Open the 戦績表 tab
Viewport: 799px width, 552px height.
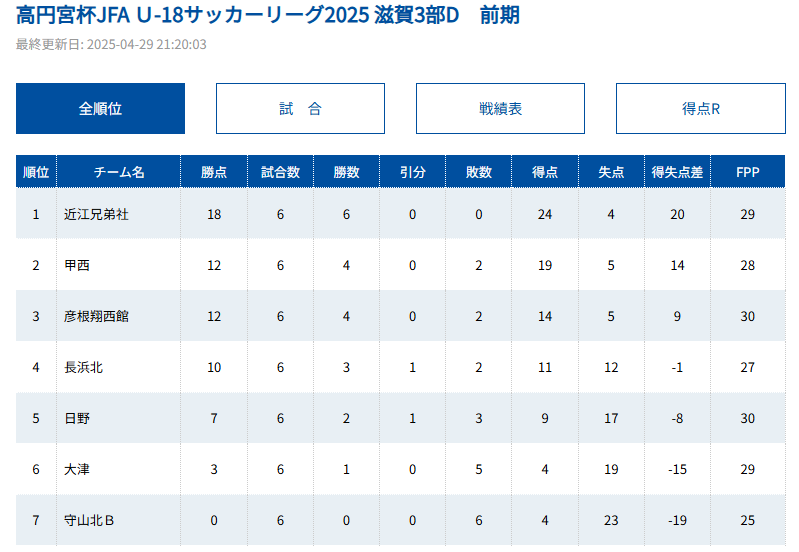[500, 108]
